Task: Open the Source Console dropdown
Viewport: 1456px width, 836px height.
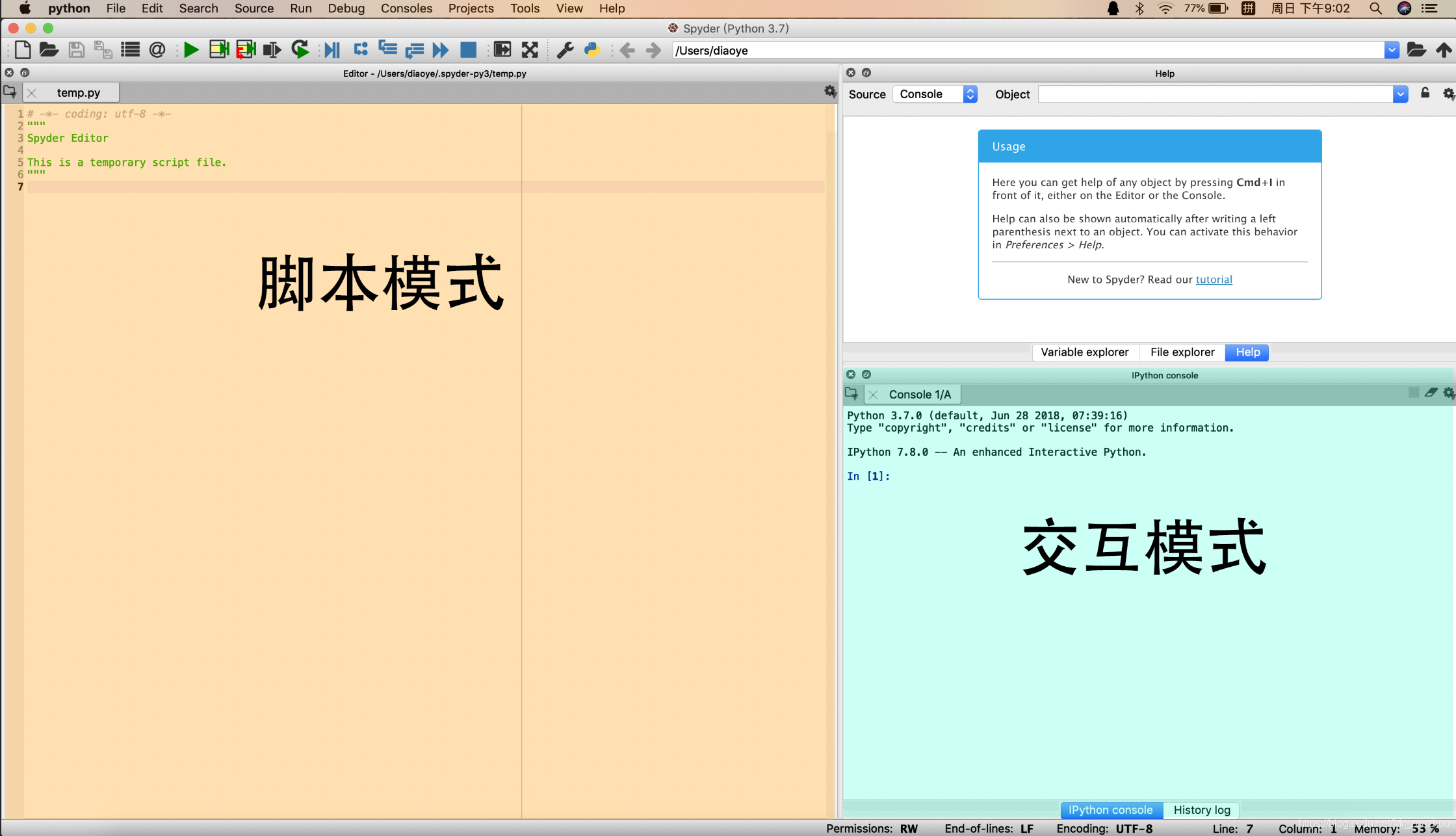Action: click(935, 94)
